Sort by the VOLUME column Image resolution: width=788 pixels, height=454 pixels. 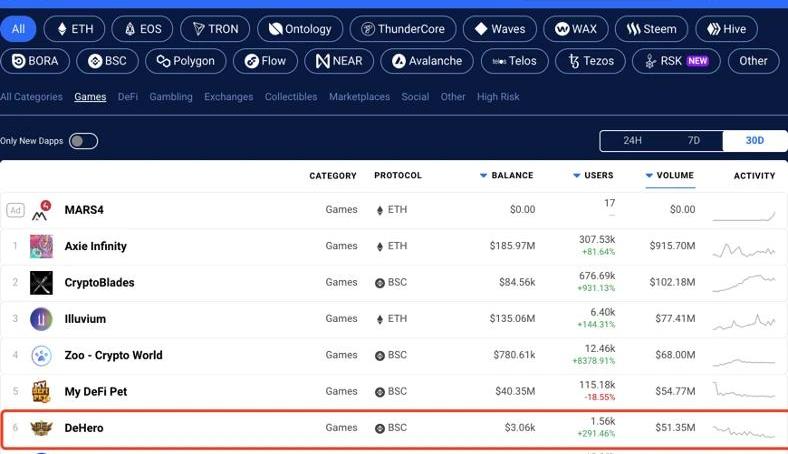669,175
